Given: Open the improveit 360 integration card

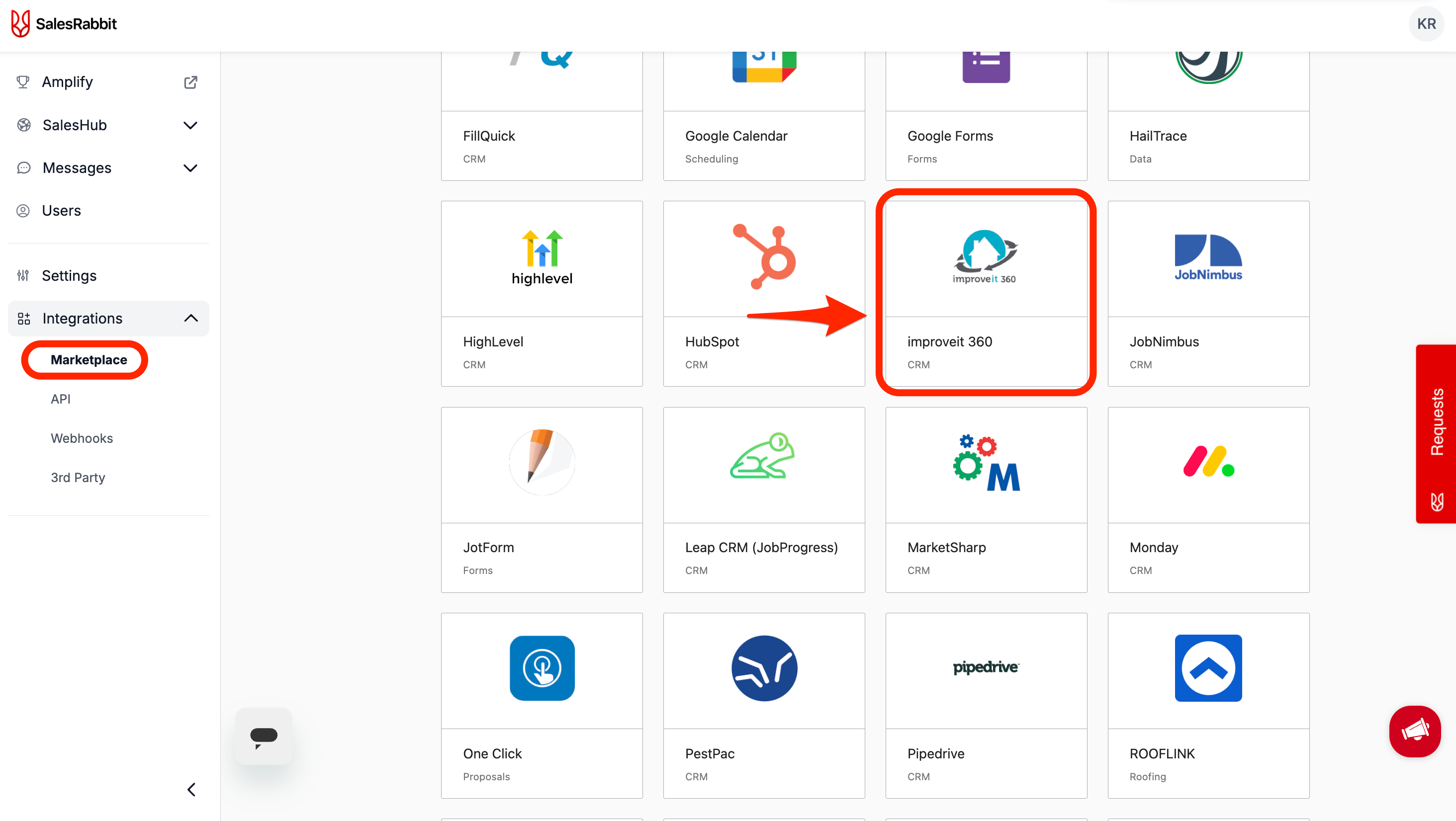Looking at the screenshot, I should tap(986, 294).
